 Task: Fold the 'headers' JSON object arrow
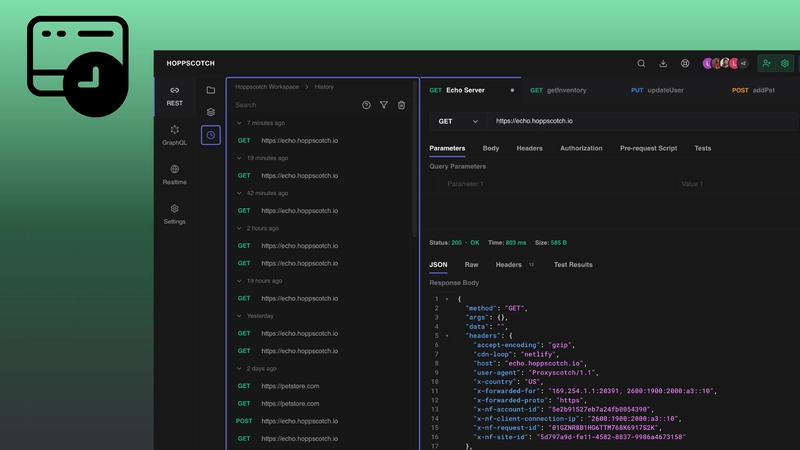click(x=447, y=336)
